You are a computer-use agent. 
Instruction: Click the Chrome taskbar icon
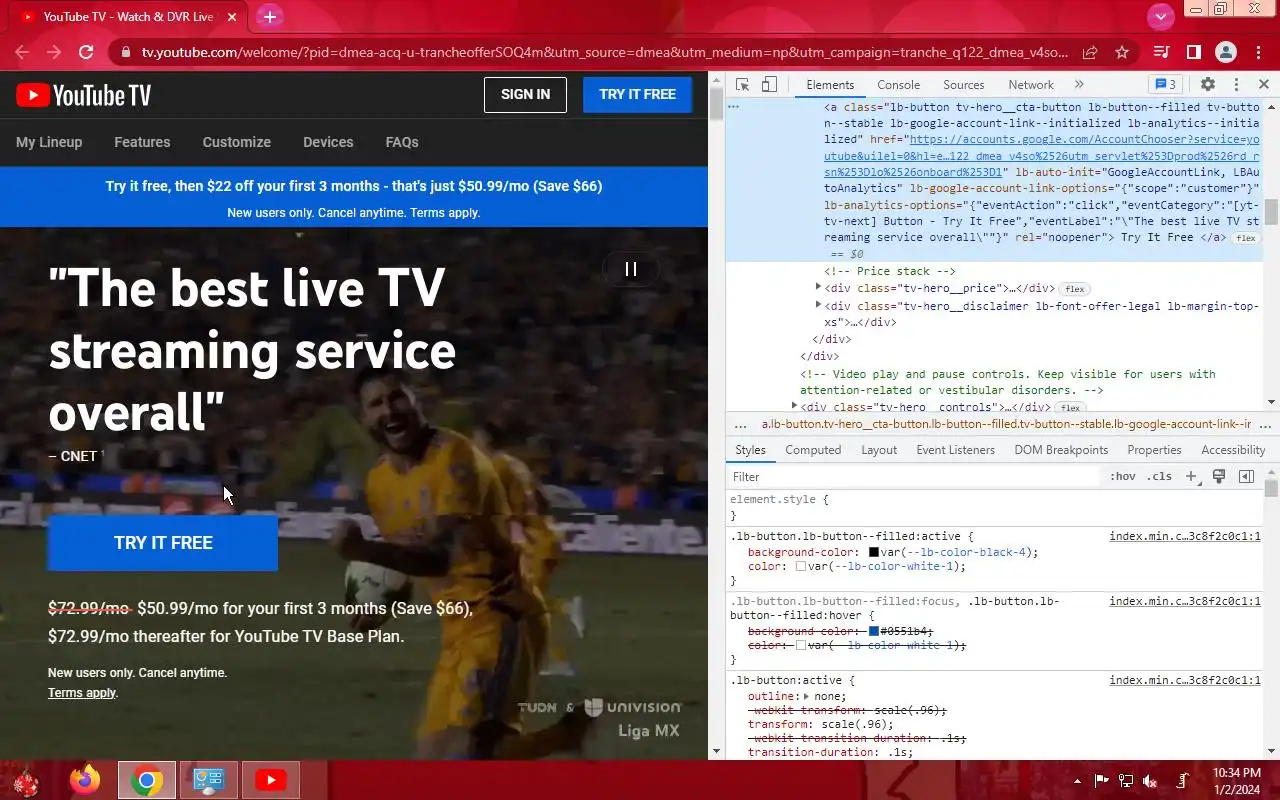(x=147, y=780)
